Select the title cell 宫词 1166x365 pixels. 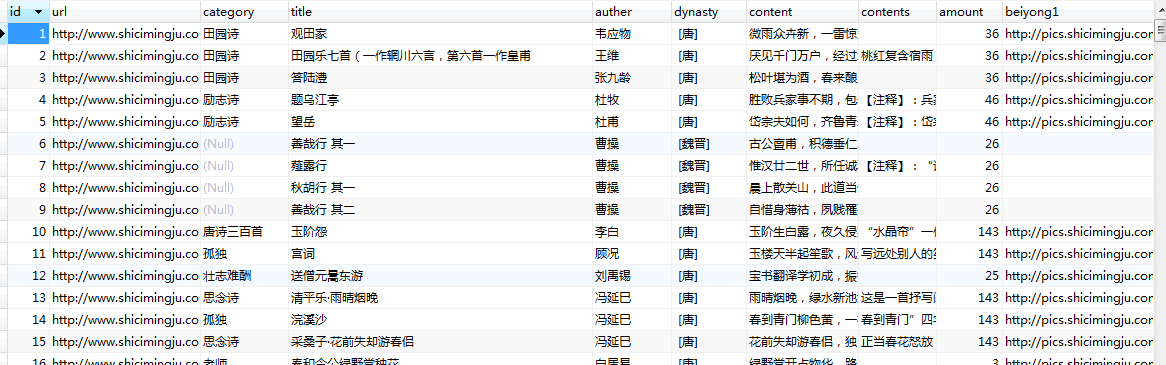click(x=441, y=253)
